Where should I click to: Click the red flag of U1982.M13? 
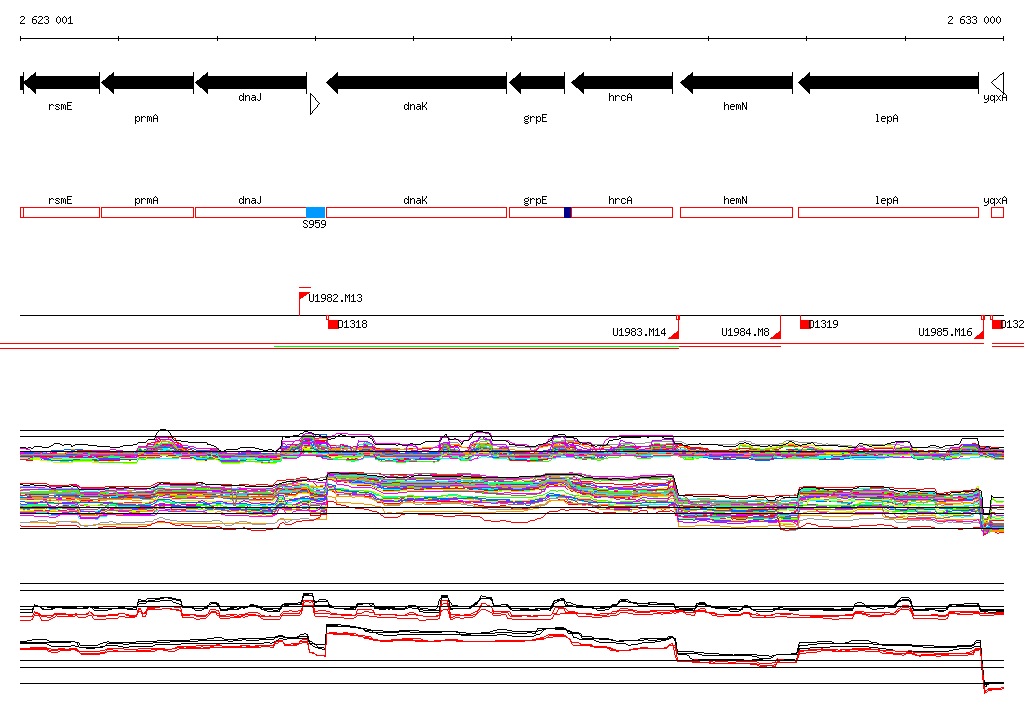pyautogui.click(x=303, y=297)
